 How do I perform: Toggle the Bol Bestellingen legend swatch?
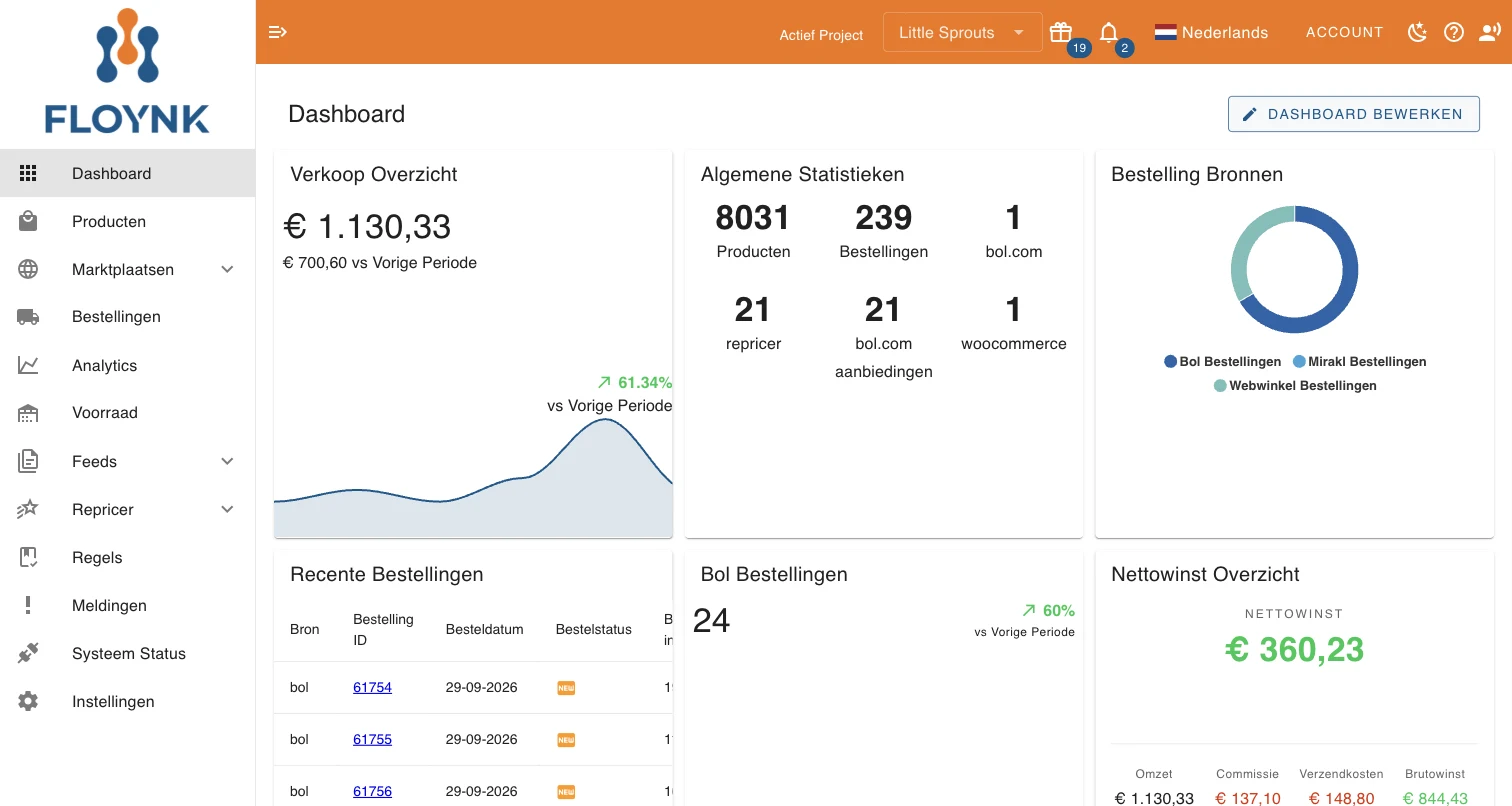click(x=1170, y=361)
